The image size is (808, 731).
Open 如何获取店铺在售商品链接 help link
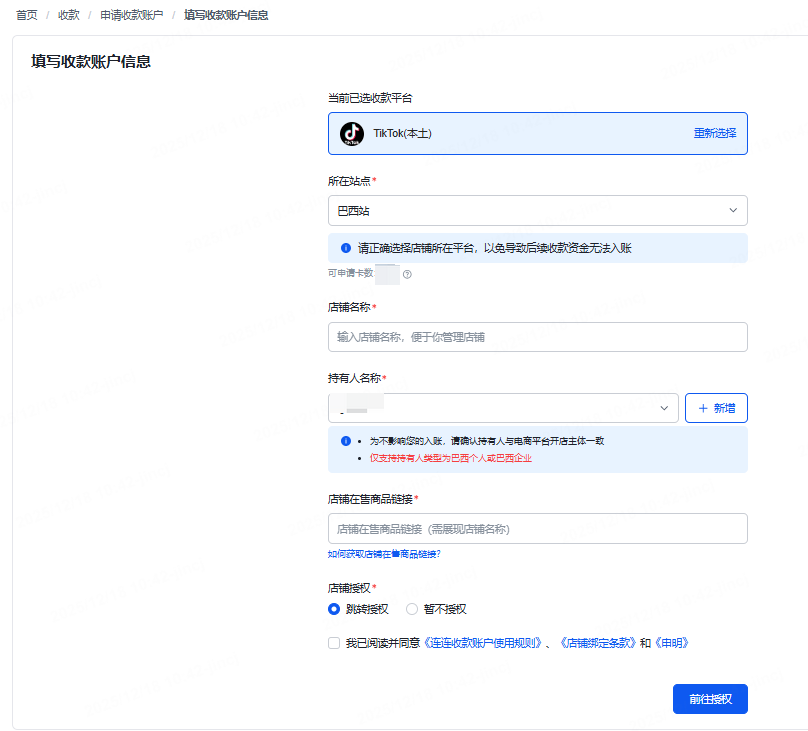(384, 554)
